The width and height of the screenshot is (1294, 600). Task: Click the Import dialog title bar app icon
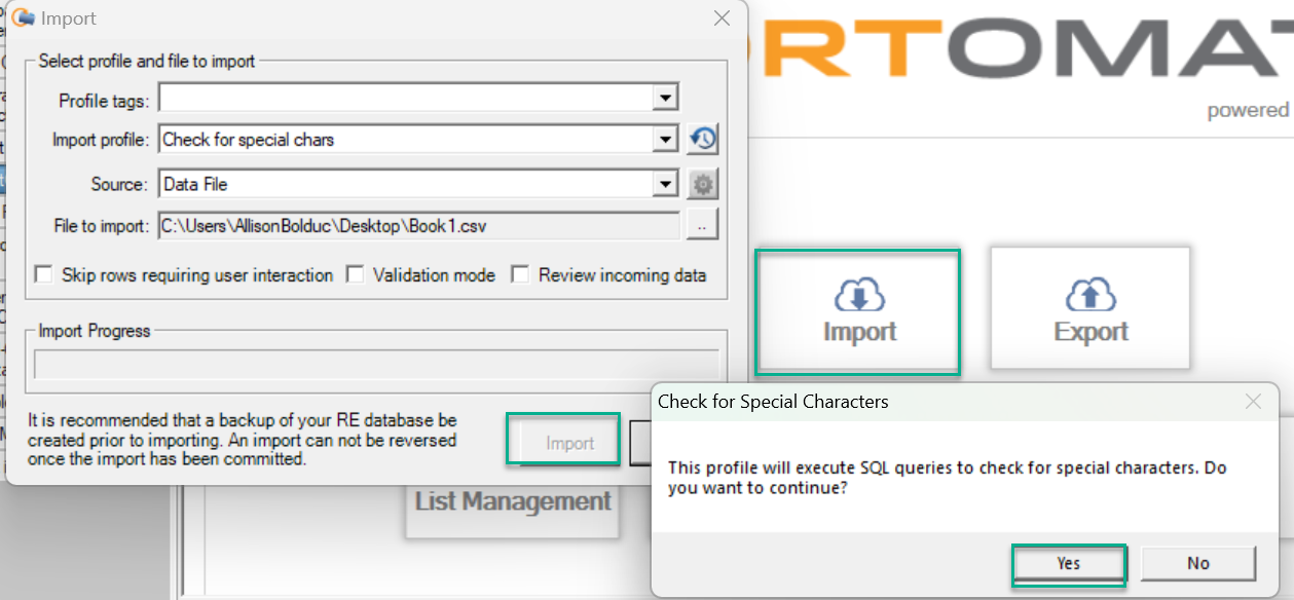[22, 18]
